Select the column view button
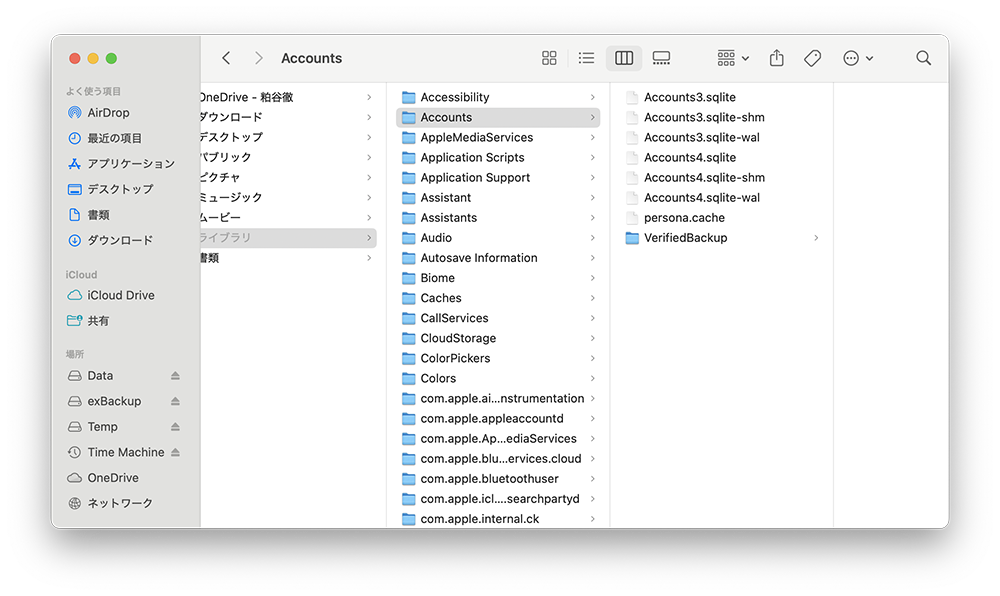Viewport: 1000px width, 596px height. 624,58
